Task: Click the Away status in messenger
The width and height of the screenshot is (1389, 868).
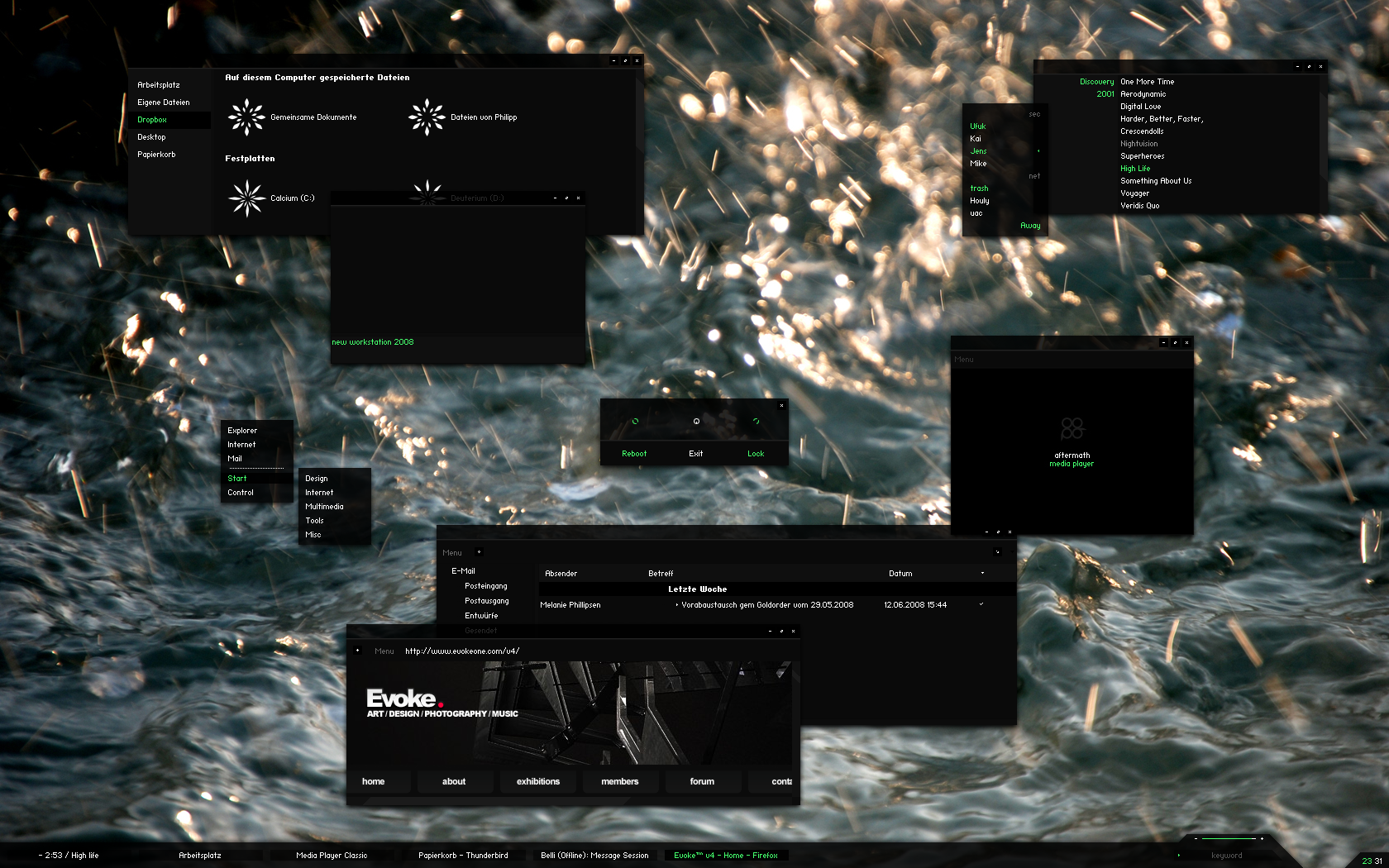Action: click(1030, 226)
